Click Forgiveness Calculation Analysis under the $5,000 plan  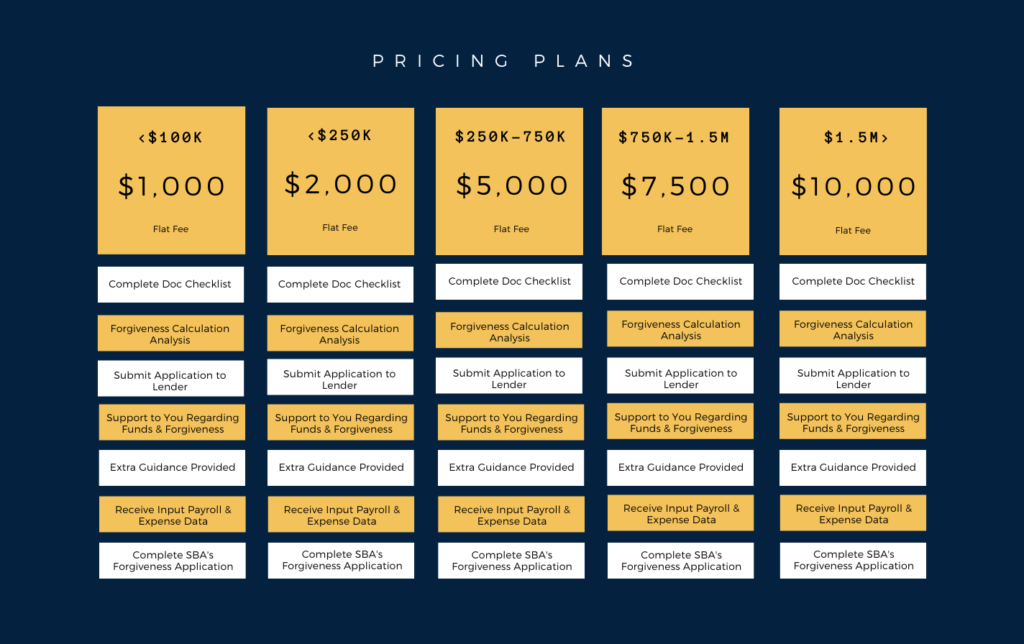coord(509,330)
